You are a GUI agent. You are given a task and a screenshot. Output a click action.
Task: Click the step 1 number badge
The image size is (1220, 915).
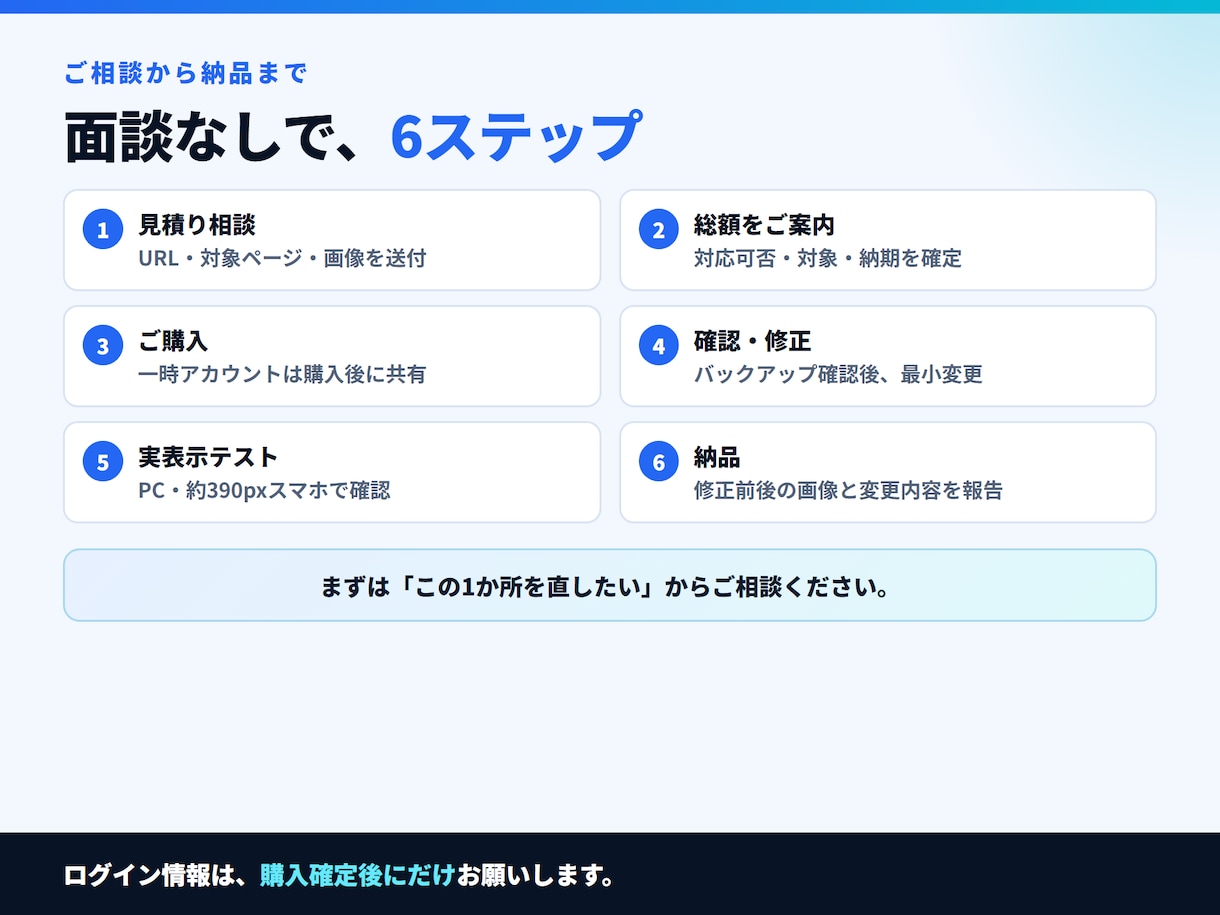(x=103, y=230)
